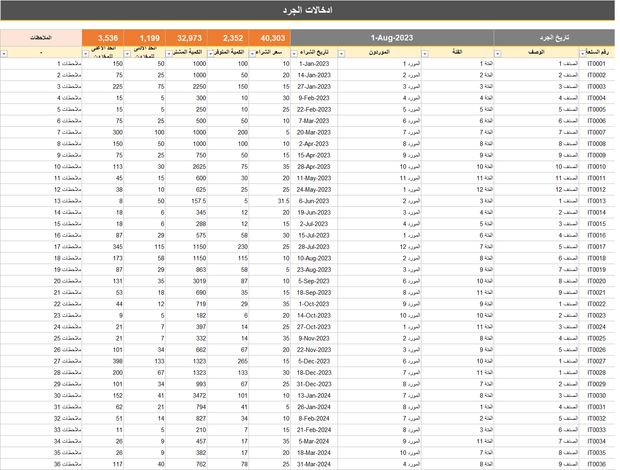Select the inventory date cell 1-Aug-2023

392,38
